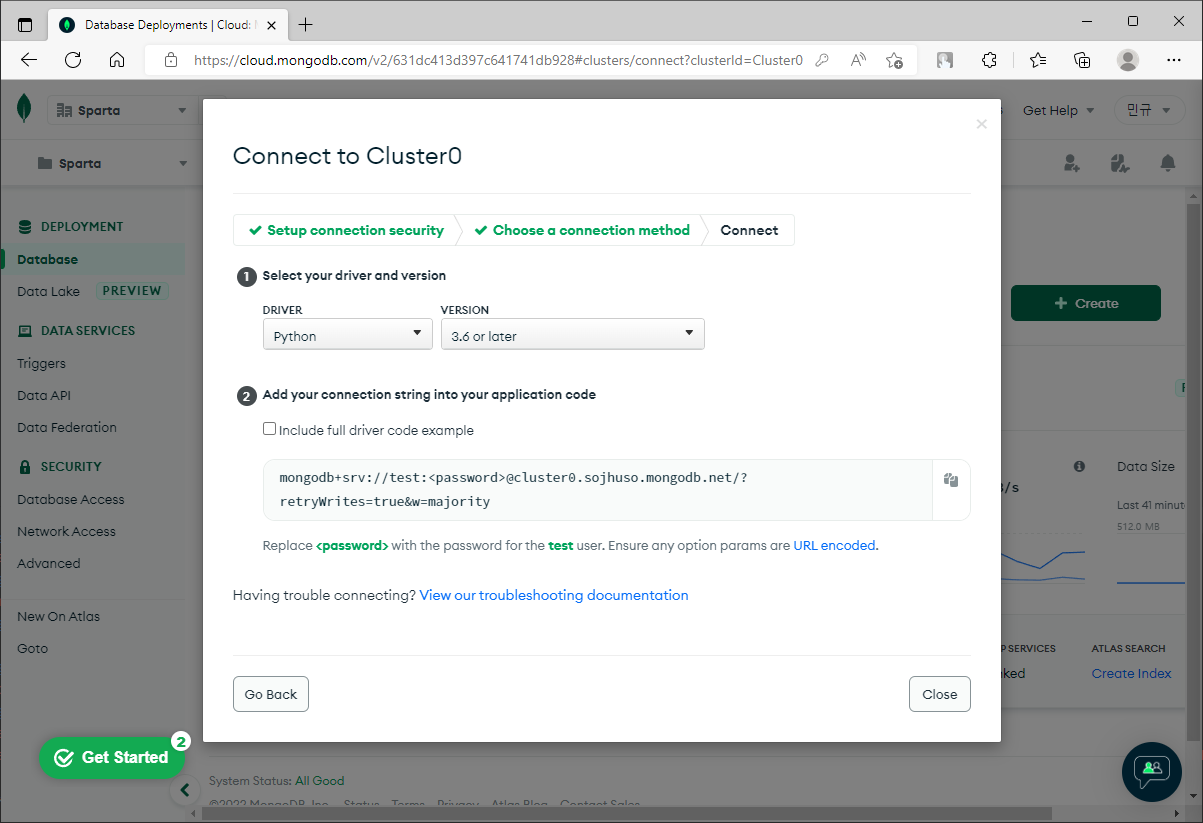Select the Connect step
The height and width of the screenshot is (823, 1203).
(x=749, y=230)
